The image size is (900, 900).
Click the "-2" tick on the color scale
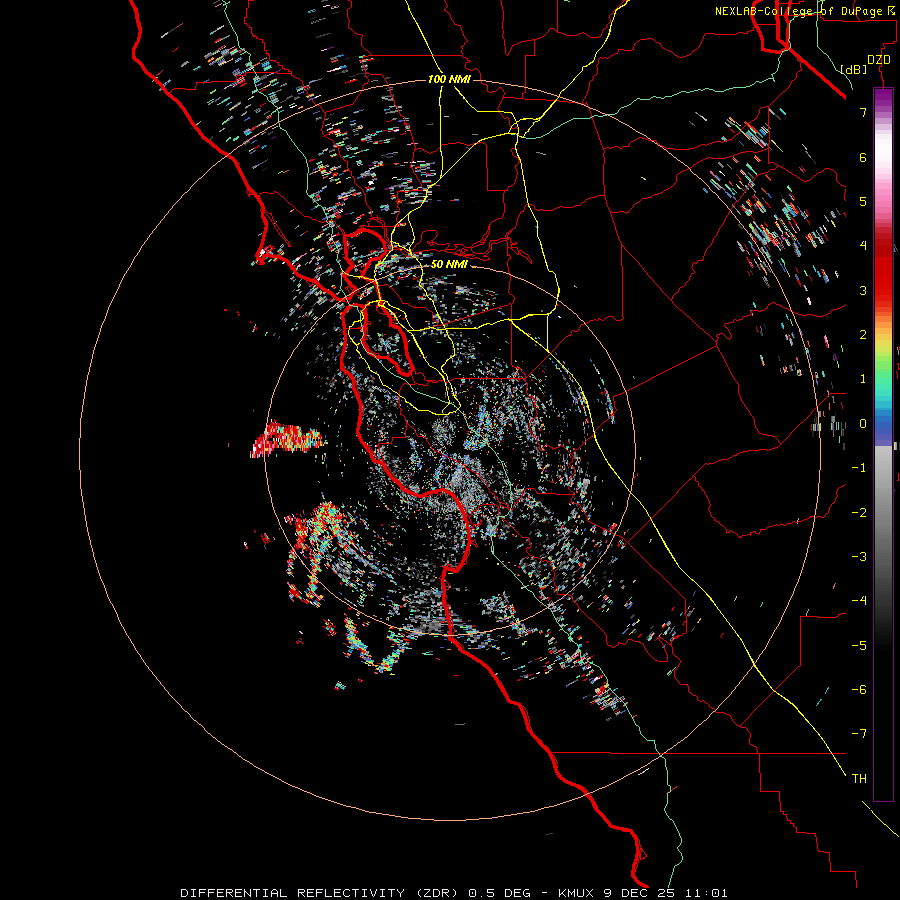[x=859, y=513]
